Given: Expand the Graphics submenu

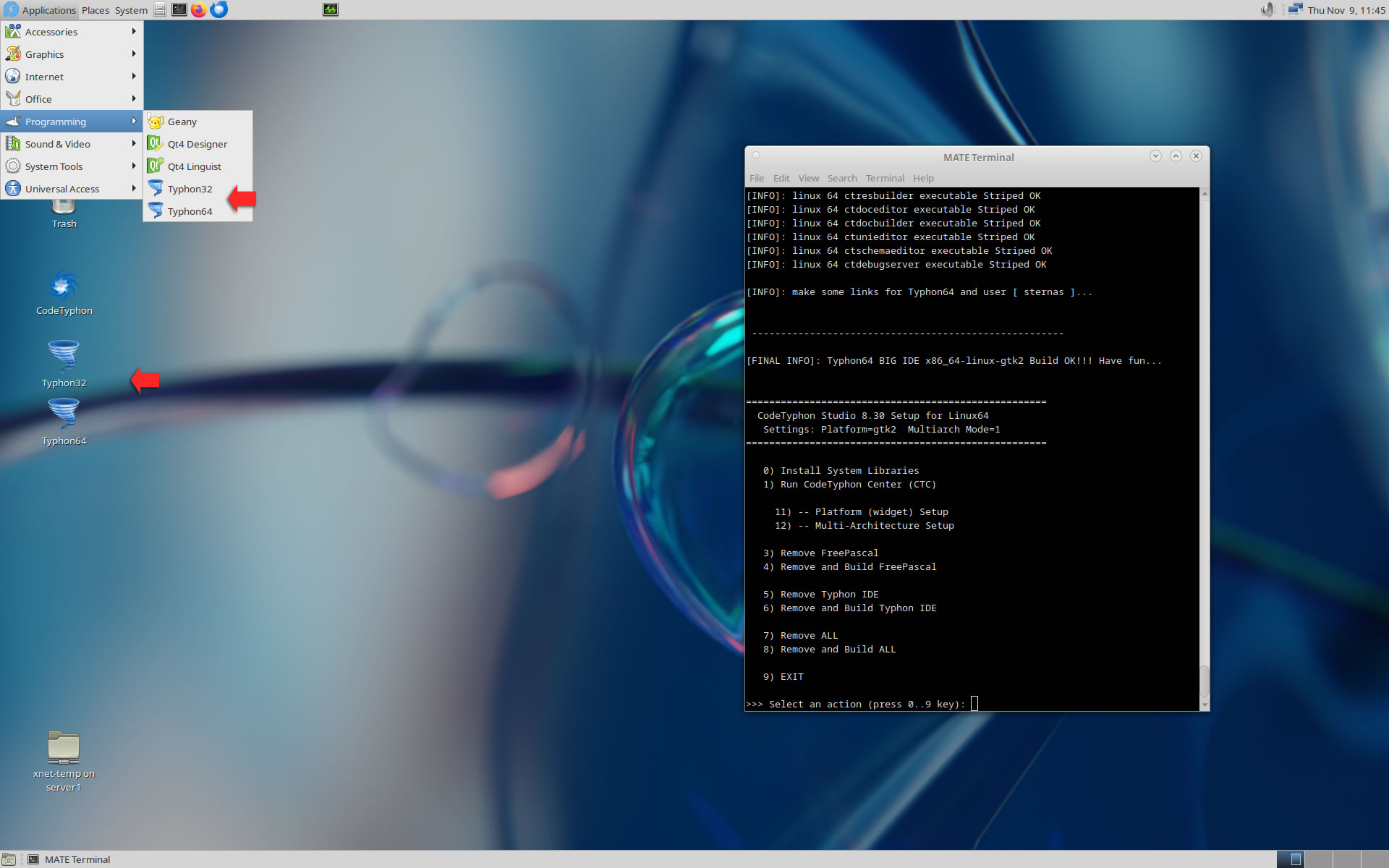Looking at the screenshot, I should (72, 54).
